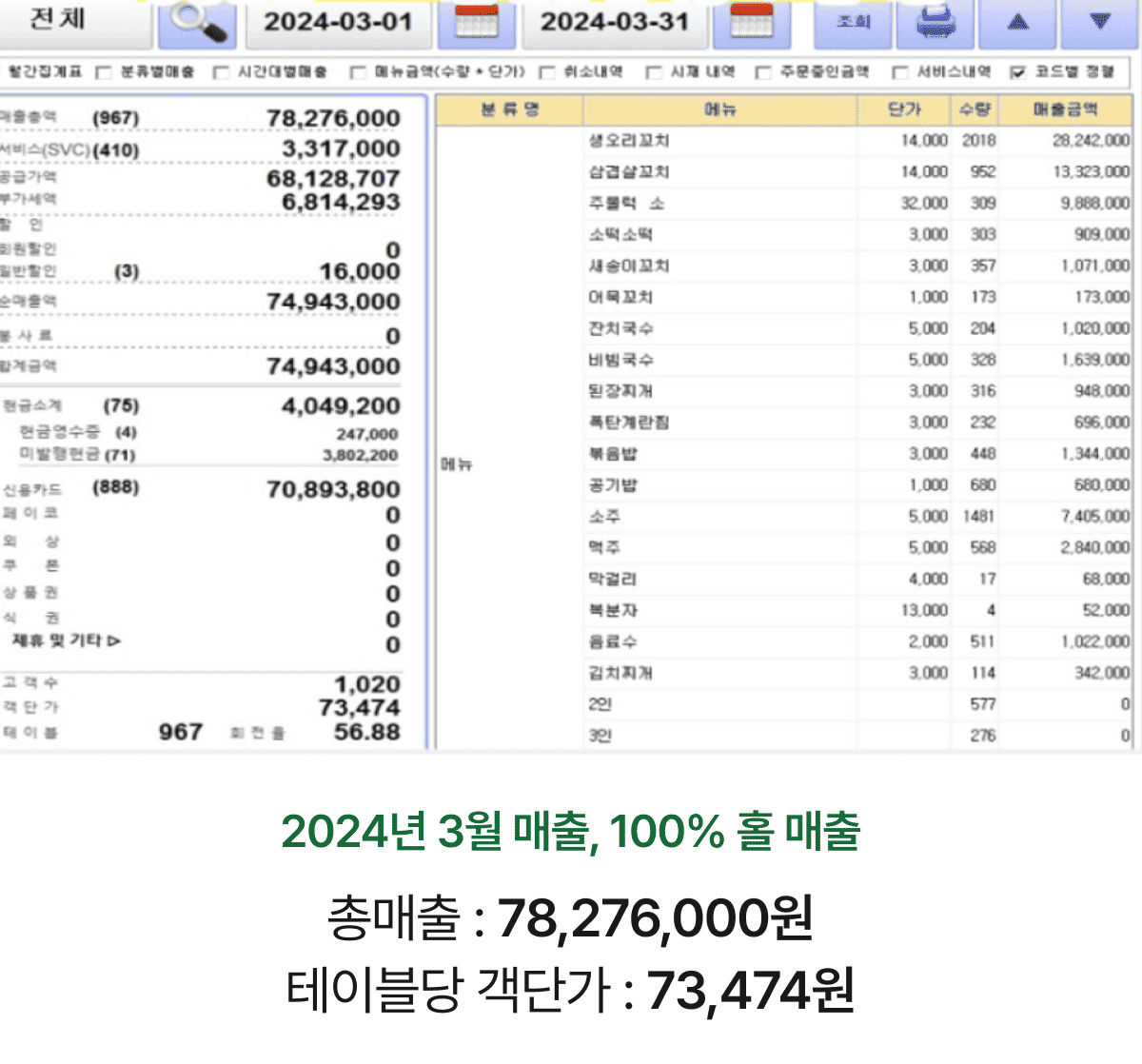Image resolution: width=1142 pixels, height=1064 pixels.
Task: Click the printer icon to print report
Action: (x=936, y=23)
